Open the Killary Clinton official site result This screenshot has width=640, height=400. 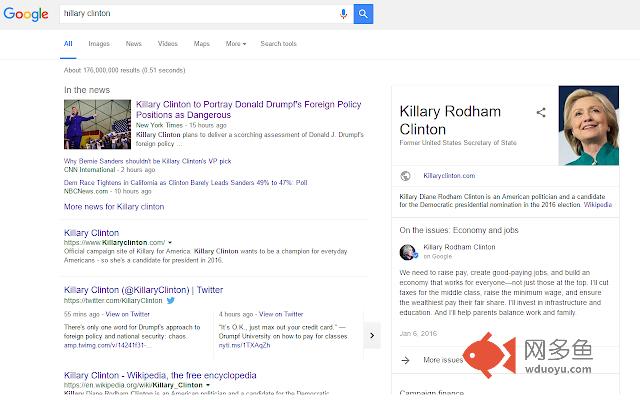click(x=91, y=233)
